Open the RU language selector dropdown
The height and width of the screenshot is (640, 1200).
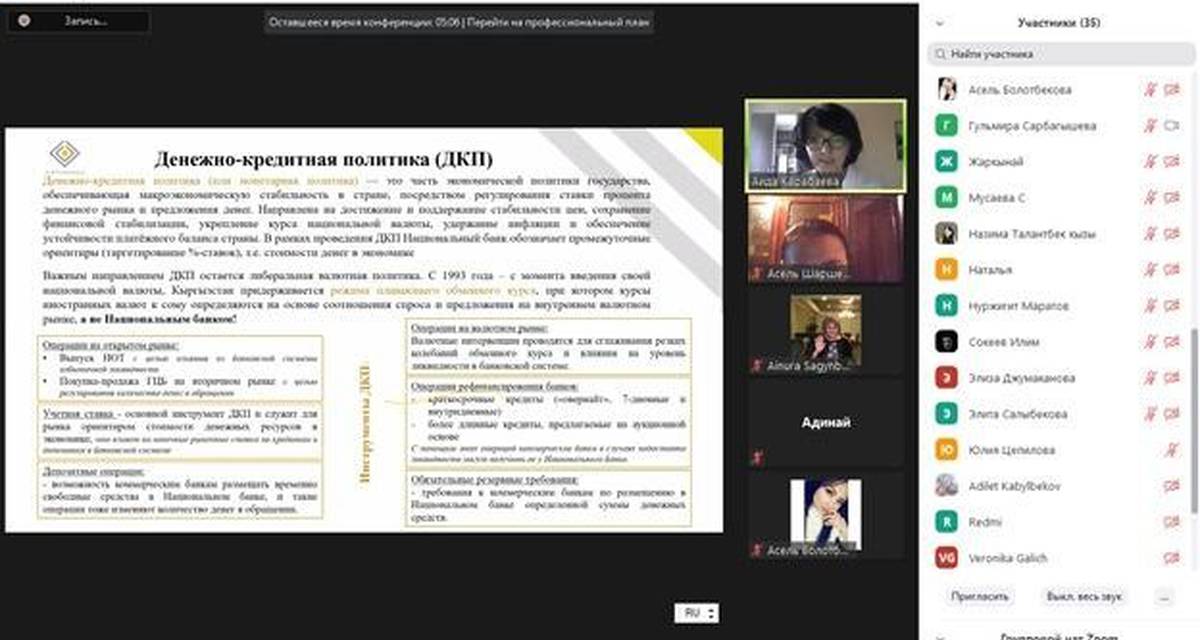[696, 614]
